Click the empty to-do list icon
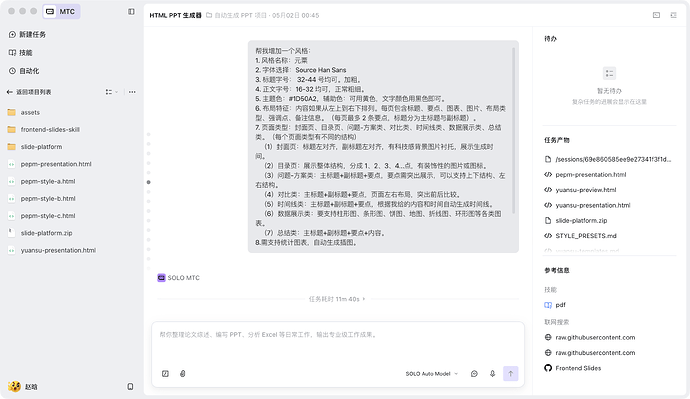This screenshot has height=399, width=690. click(x=609, y=73)
